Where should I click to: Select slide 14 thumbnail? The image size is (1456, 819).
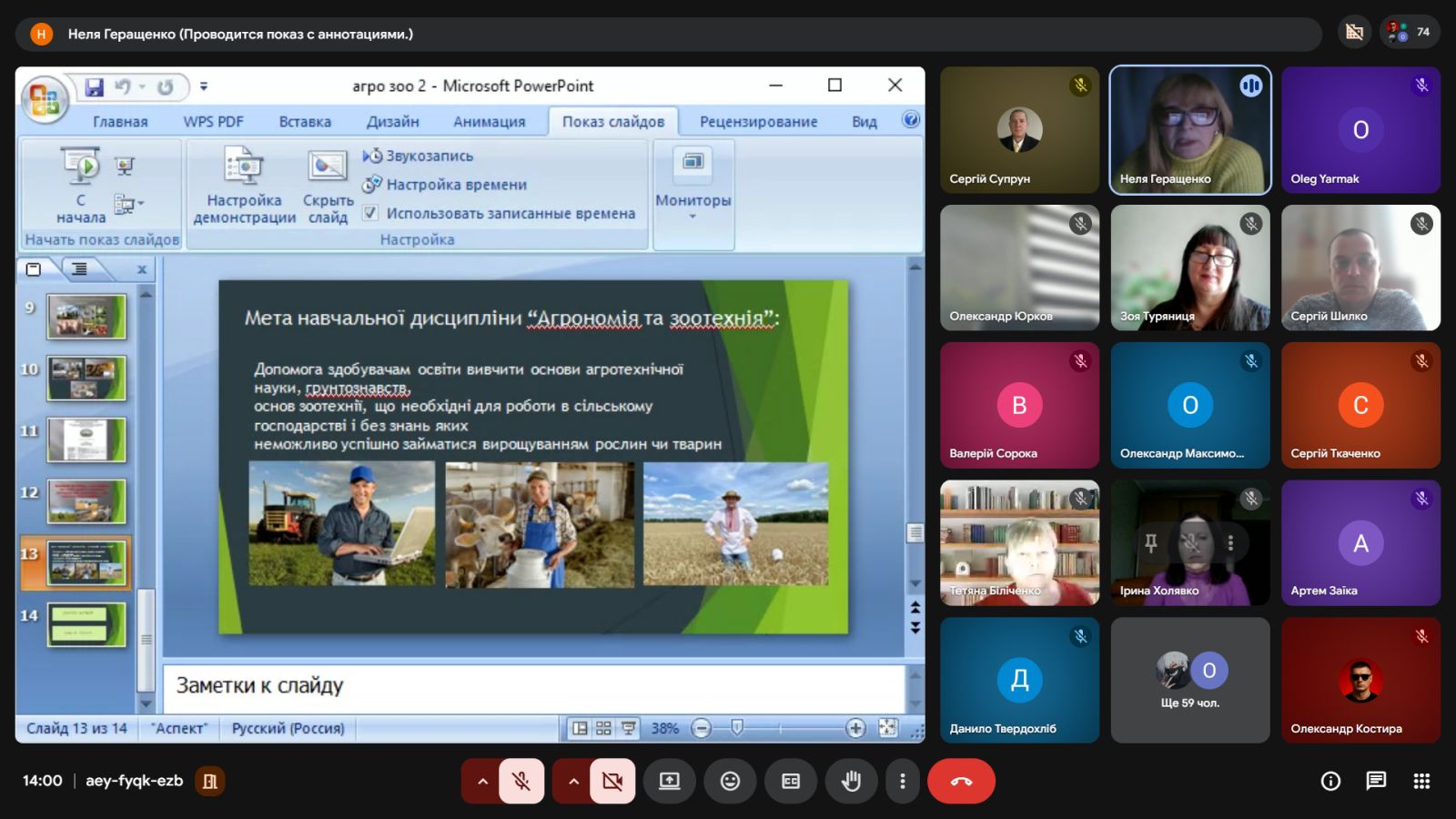(86, 624)
